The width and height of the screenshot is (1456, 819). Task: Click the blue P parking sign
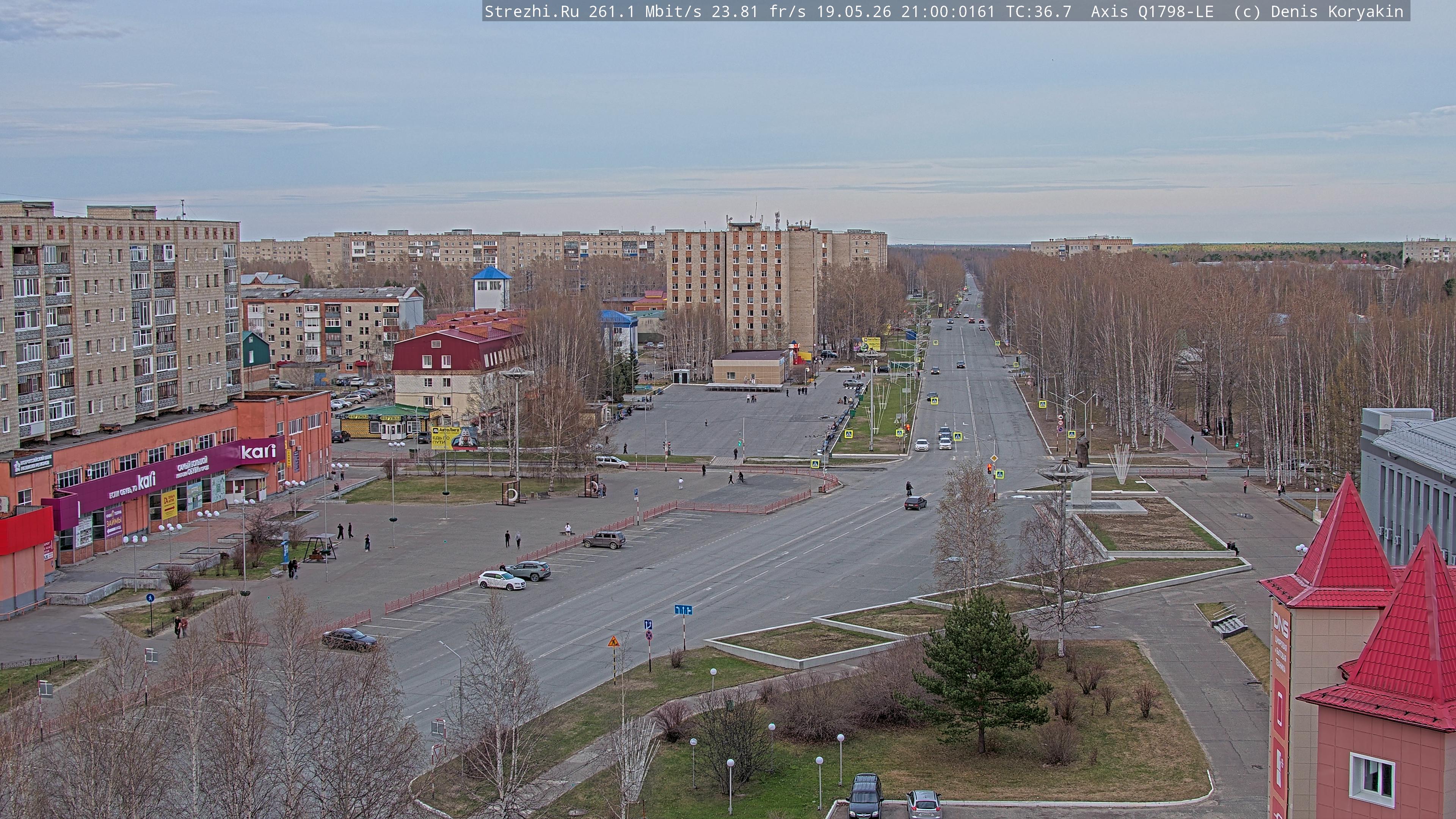pyautogui.click(x=637, y=492)
